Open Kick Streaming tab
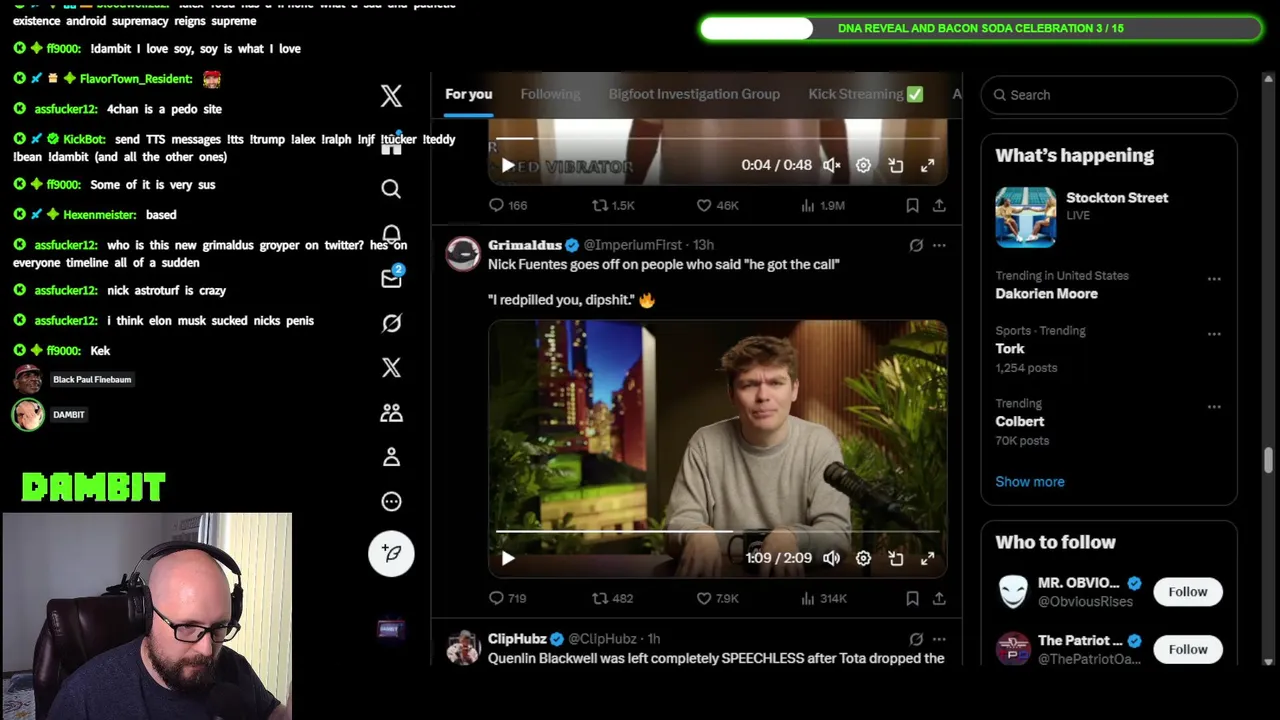 (865, 94)
